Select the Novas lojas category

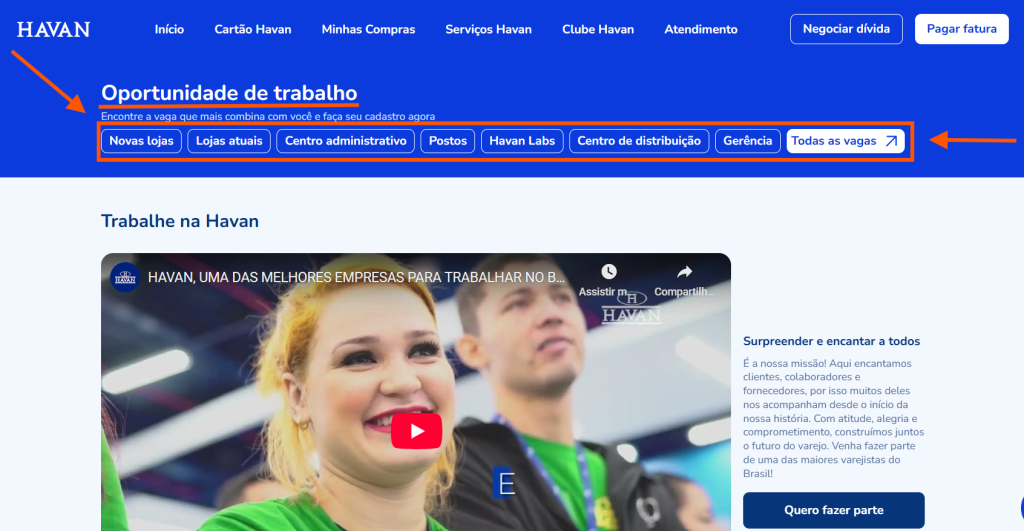141,141
